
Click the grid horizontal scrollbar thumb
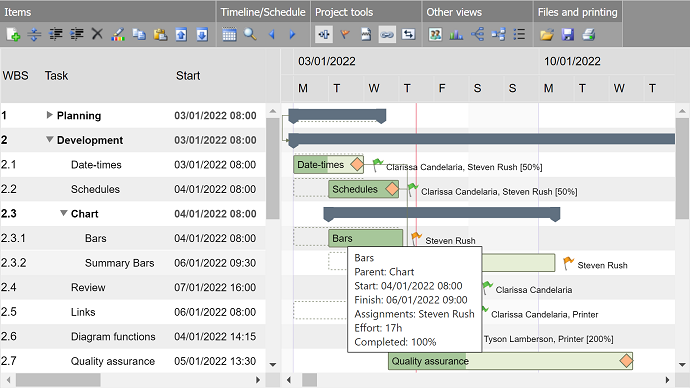(58, 380)
